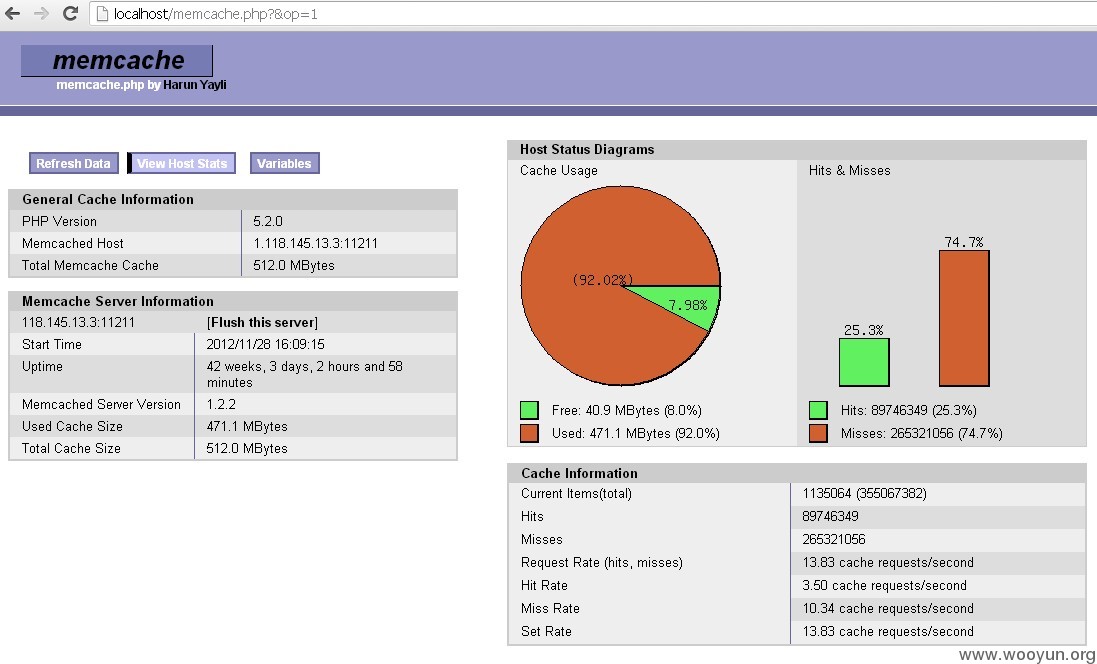Click the Total Cache Size 512.0 MBytes value
This screenshot has height=664, width=1097.
(247, 448)
